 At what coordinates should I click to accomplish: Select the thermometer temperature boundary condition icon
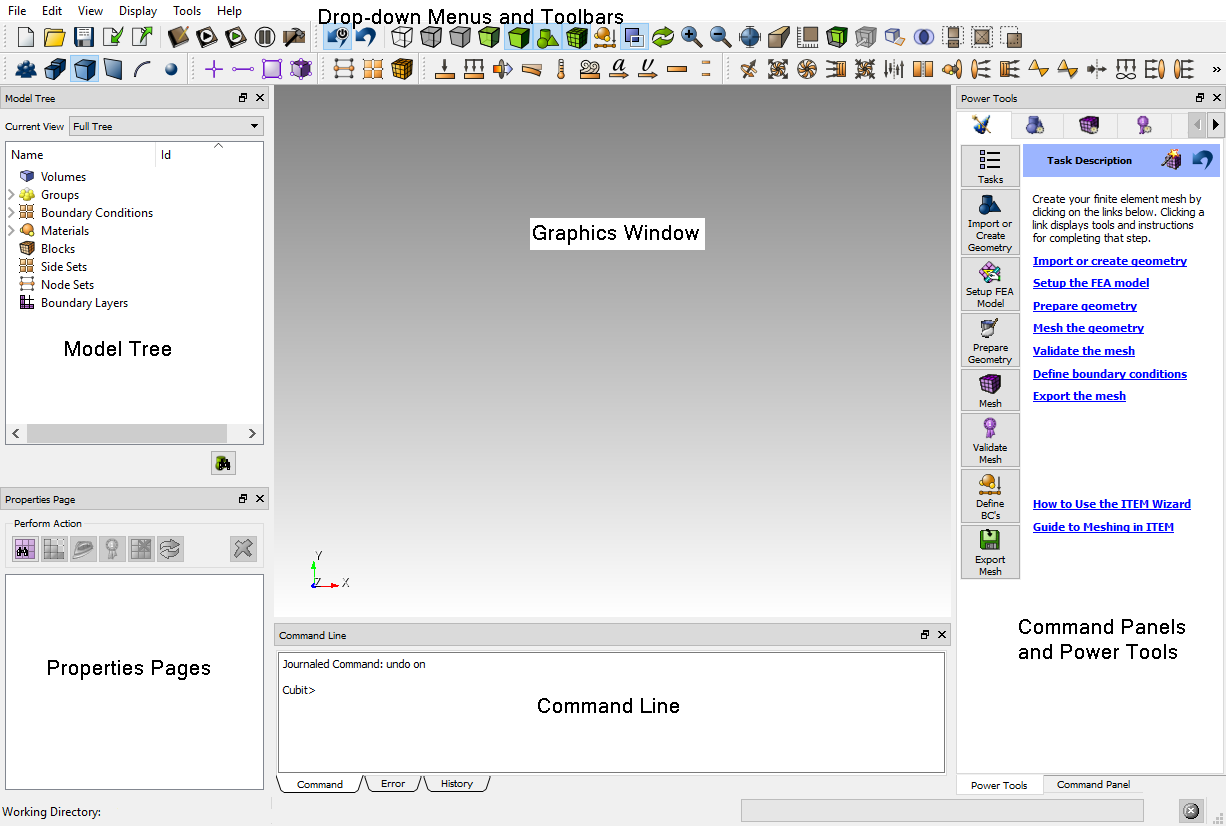pos(561,69)
